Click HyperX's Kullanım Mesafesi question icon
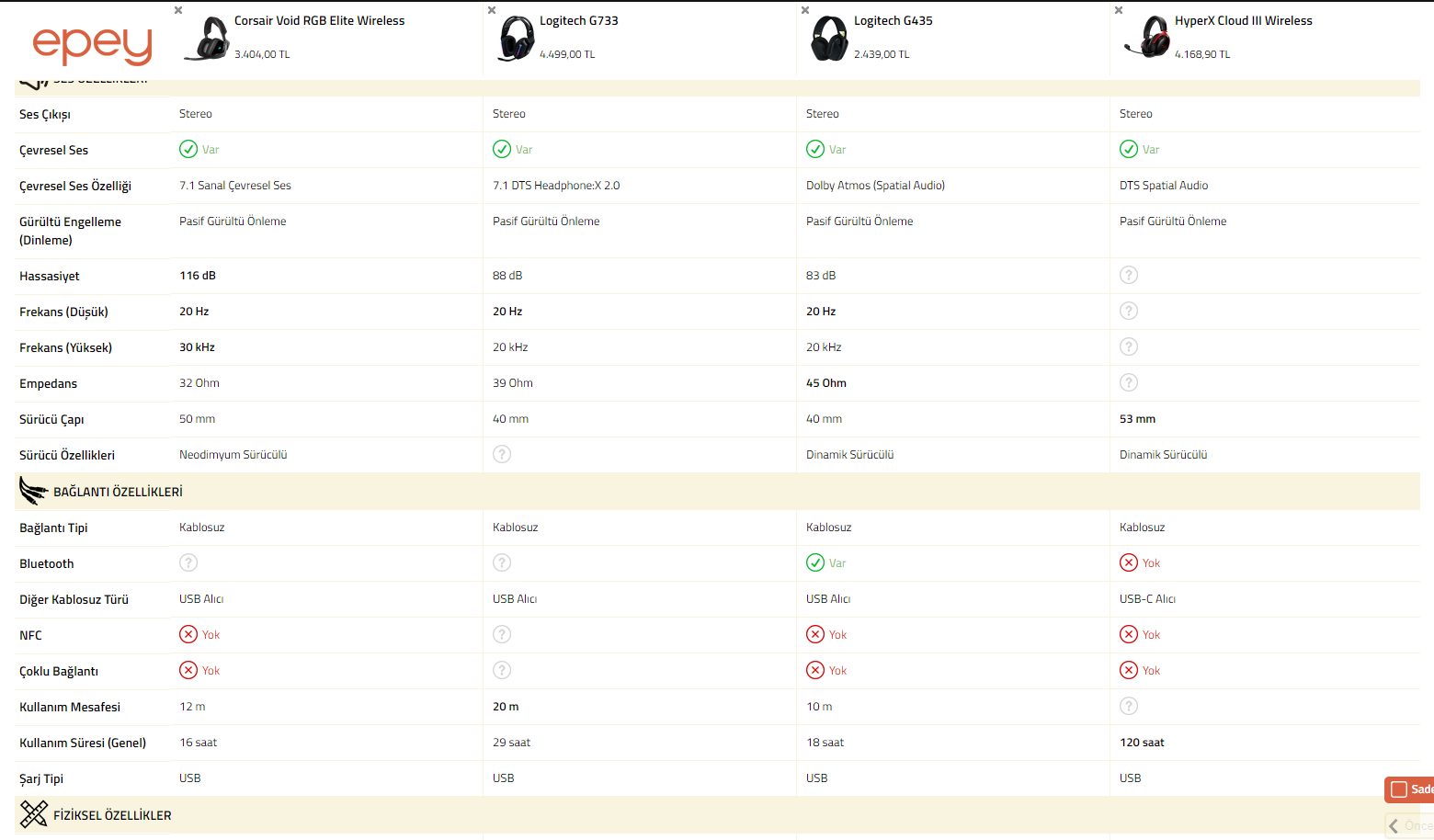 click(1129, 706)
